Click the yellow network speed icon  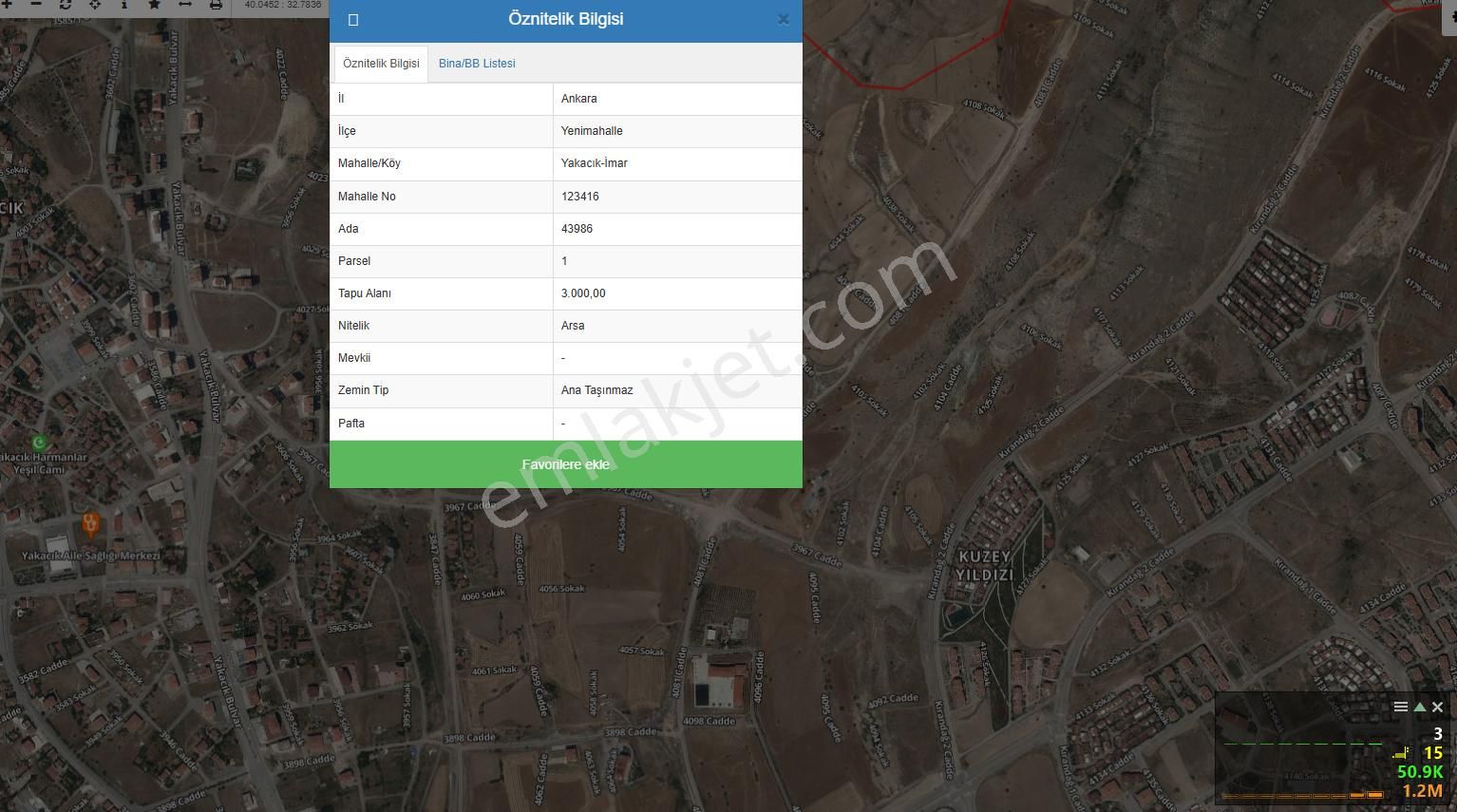(1403, 753)
